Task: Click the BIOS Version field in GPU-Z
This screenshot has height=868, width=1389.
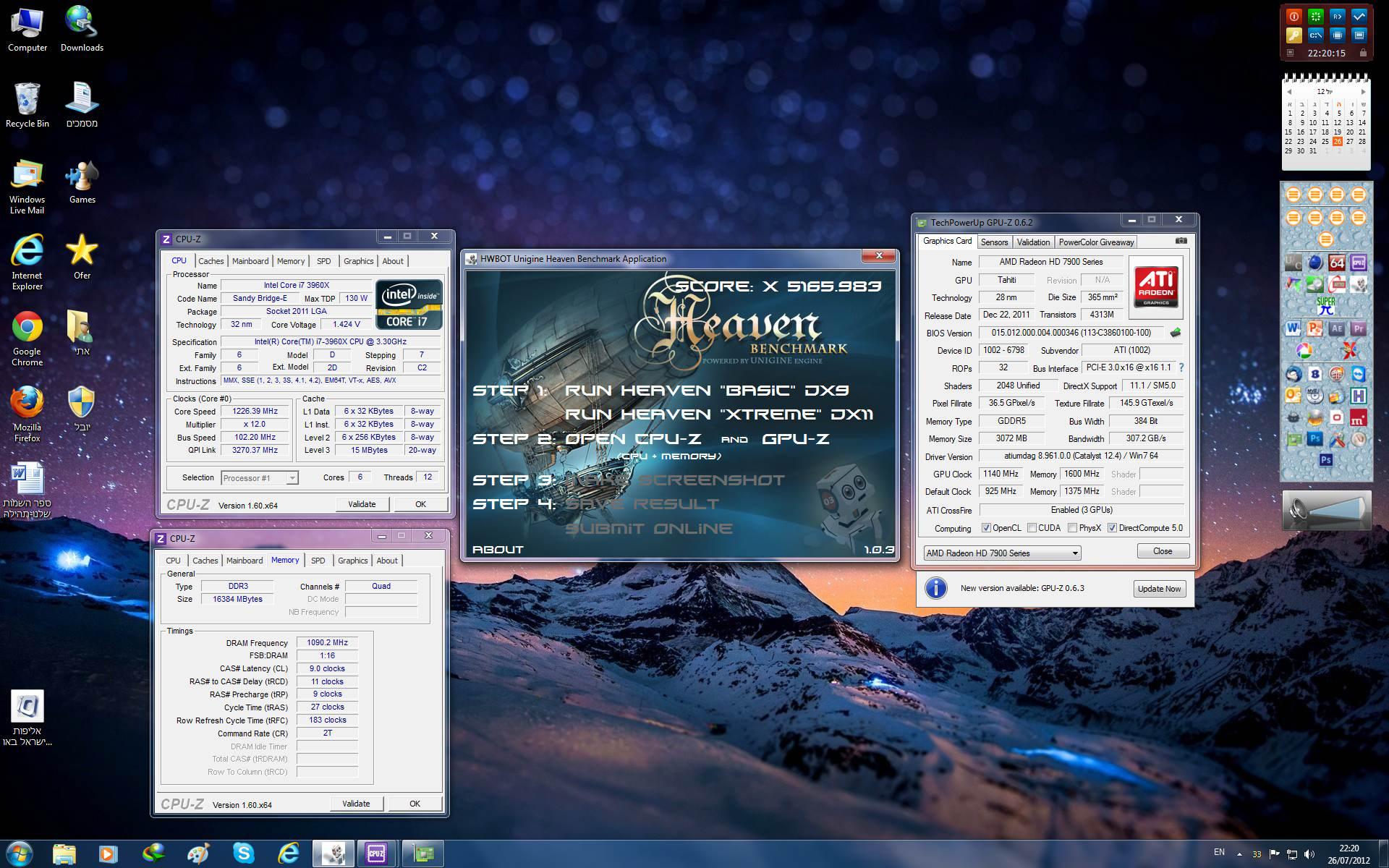Action: tap(1071, 333)
